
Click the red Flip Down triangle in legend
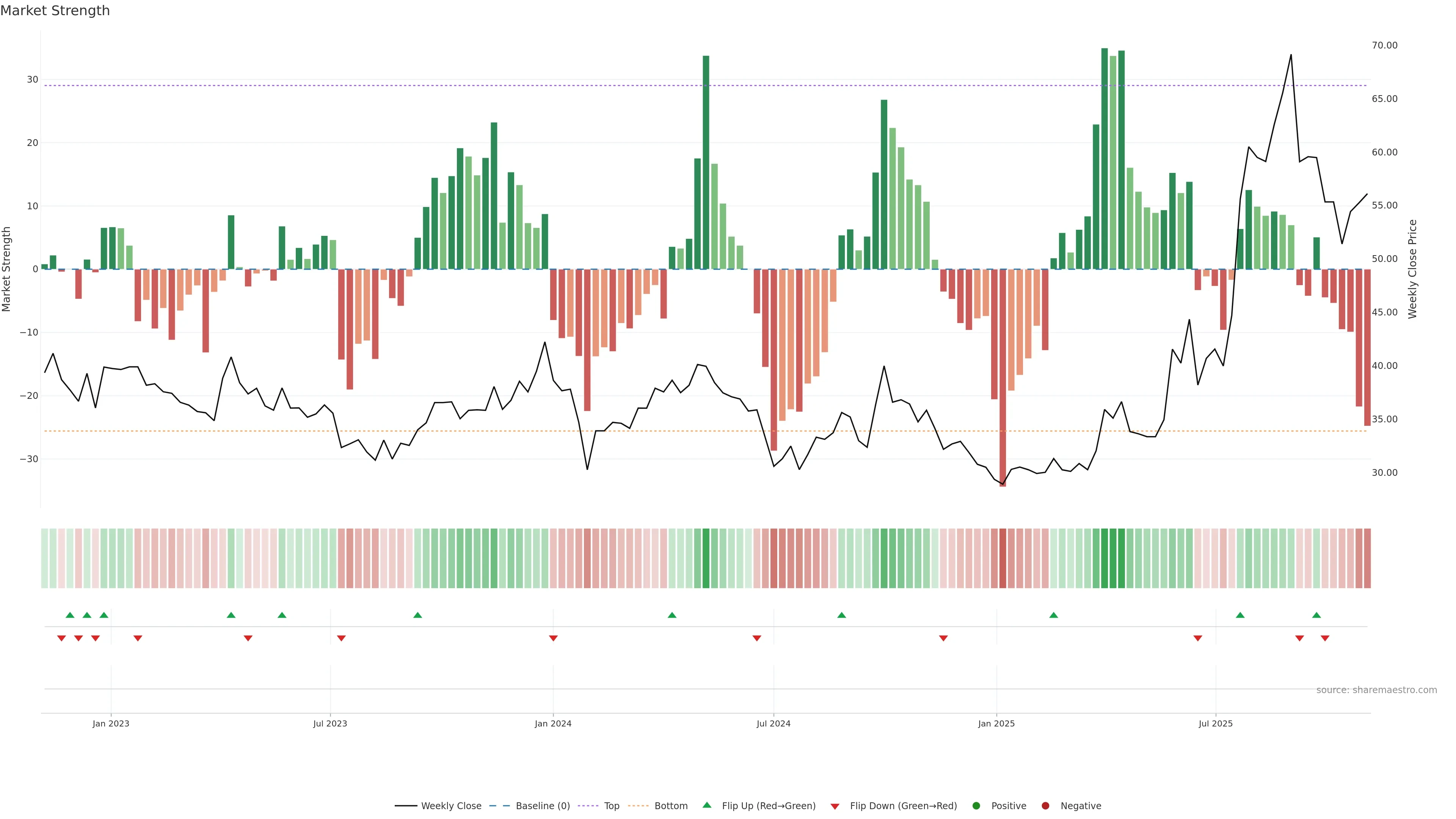[x=835, y=806]
